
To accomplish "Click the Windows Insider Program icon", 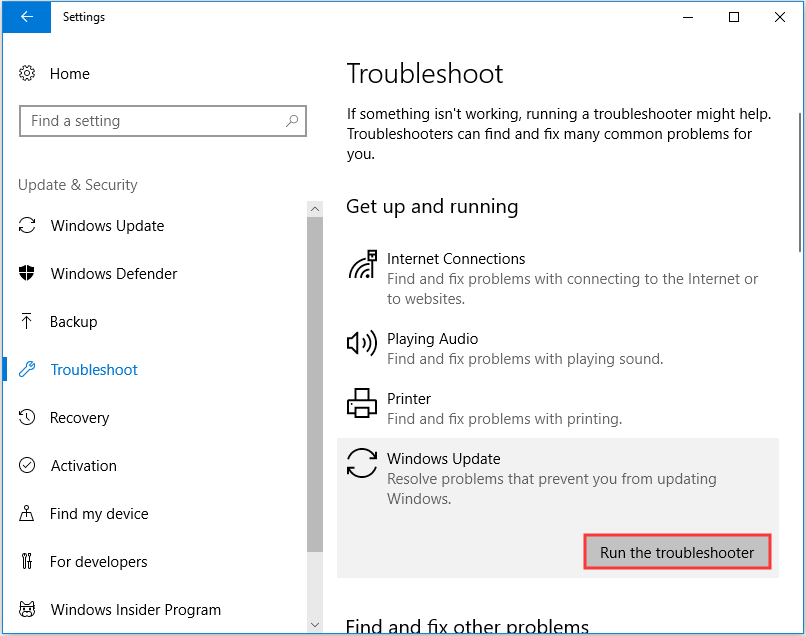I will click(x=29, y=609).
